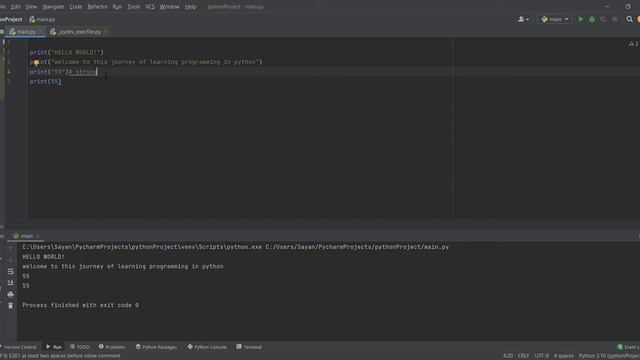Click the print("HELLO WORLD!") code line
Screen dimensions: 640x360
(x=67, y=52)
